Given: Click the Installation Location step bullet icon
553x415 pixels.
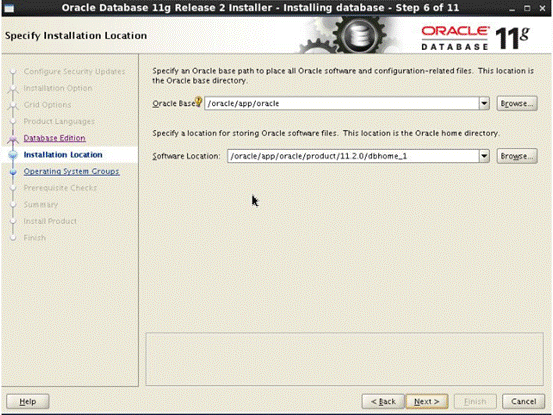Looking at the screenshot, I should point(13,154).
